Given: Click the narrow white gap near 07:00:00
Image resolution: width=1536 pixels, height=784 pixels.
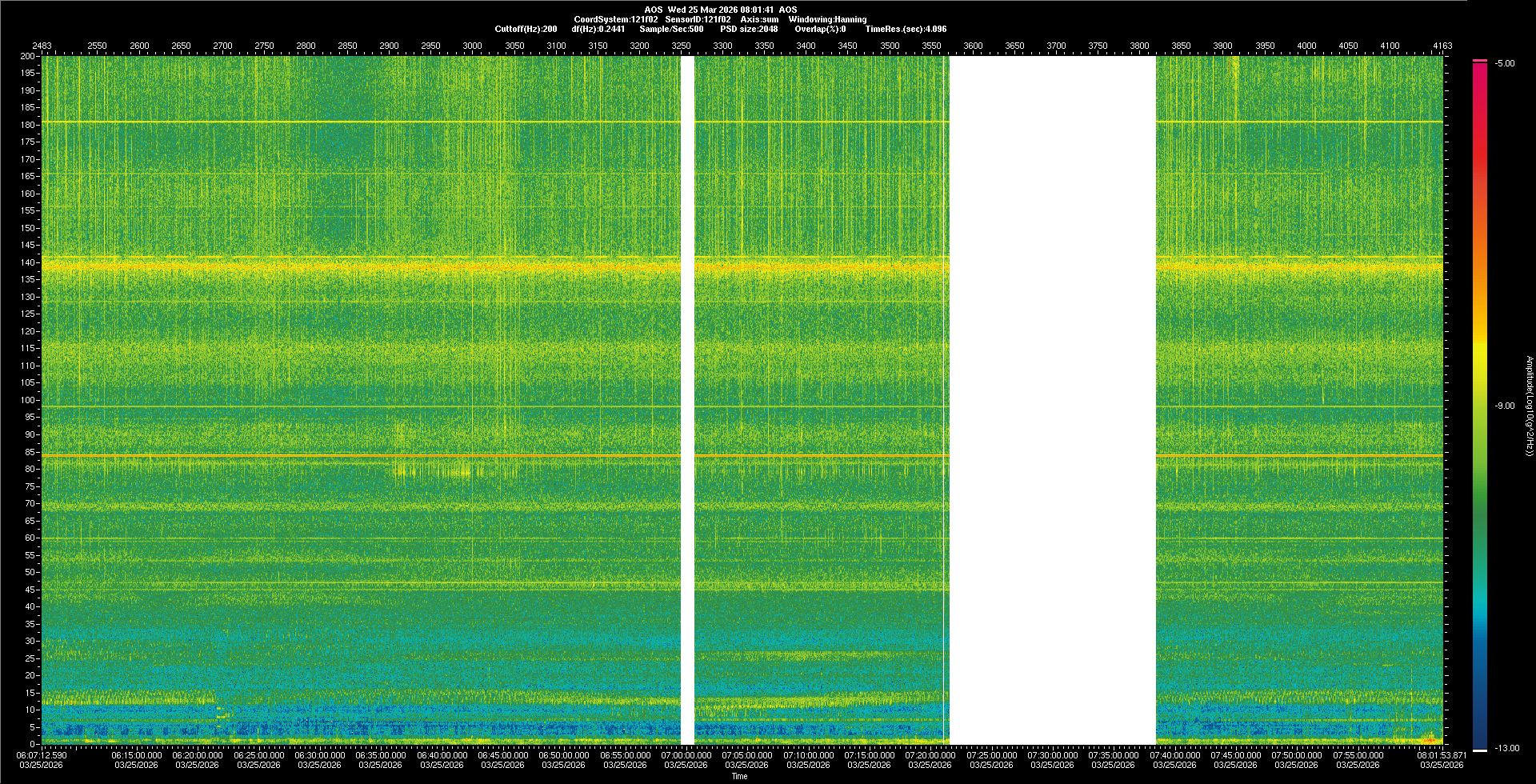Looking at the screenshot, I should click(687, 400).
